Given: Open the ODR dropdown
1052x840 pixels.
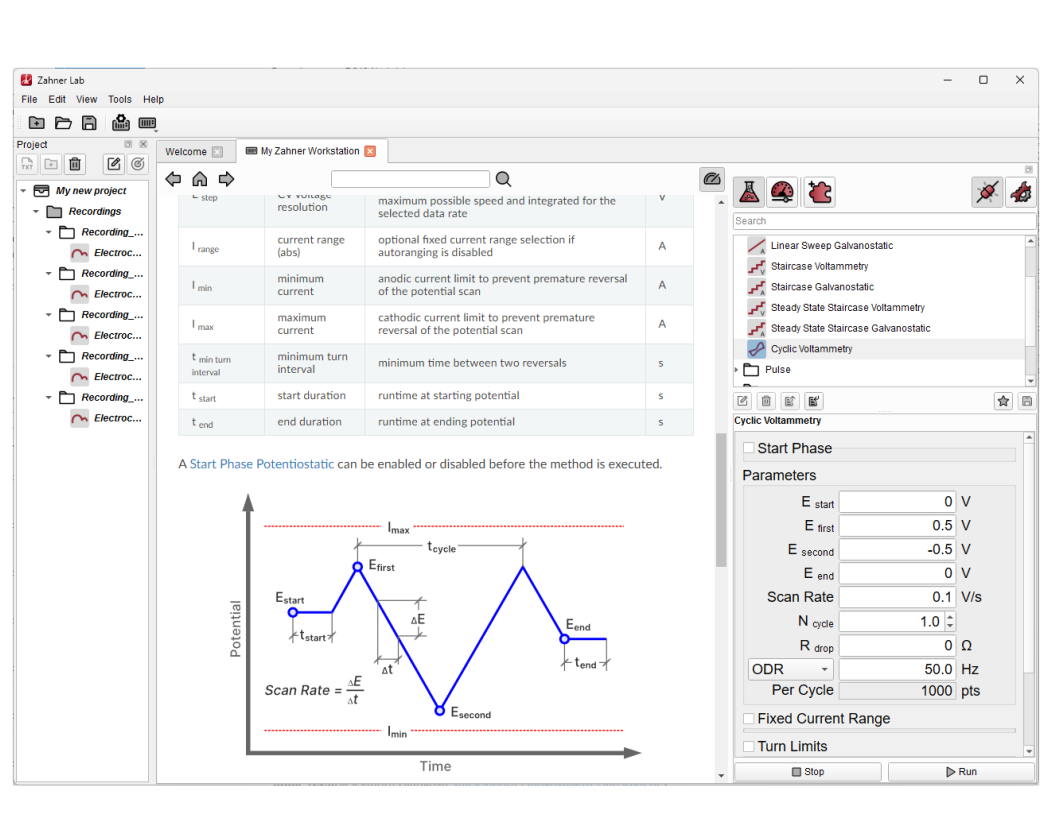Looking at the screenshot, I should pos(790,669).
